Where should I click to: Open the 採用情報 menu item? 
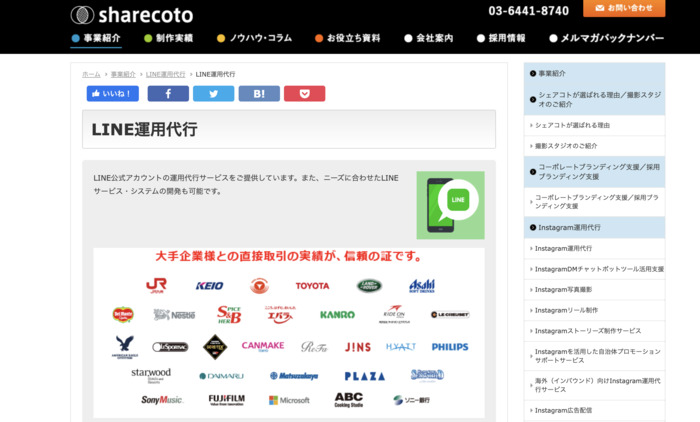(x=501, y=38)
